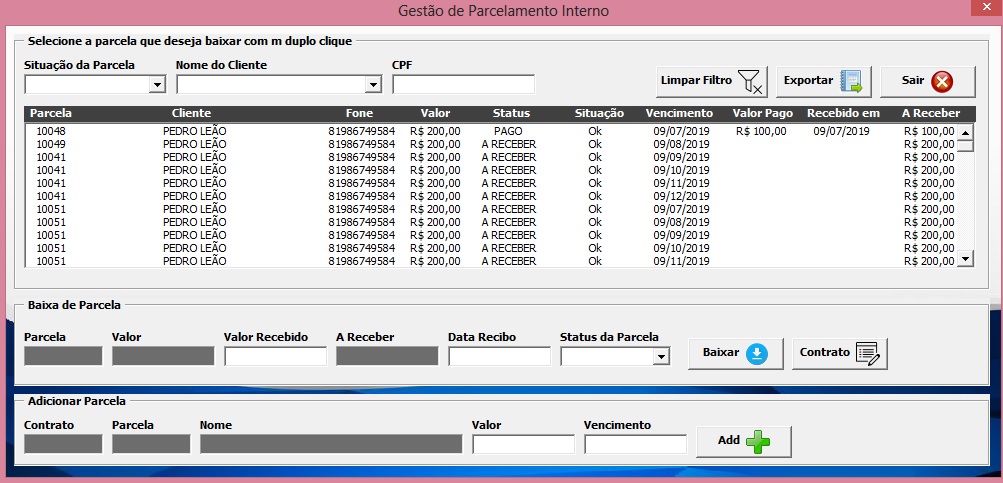Click the CPF filter input field
Image resolution: width=1003 pixels, height=483 pixels.
click(x=464, y=84)
